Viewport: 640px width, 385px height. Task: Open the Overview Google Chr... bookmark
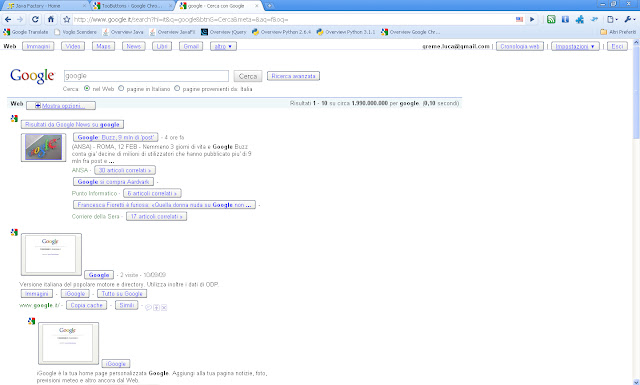pyautogui.click(x=410, y=32)
